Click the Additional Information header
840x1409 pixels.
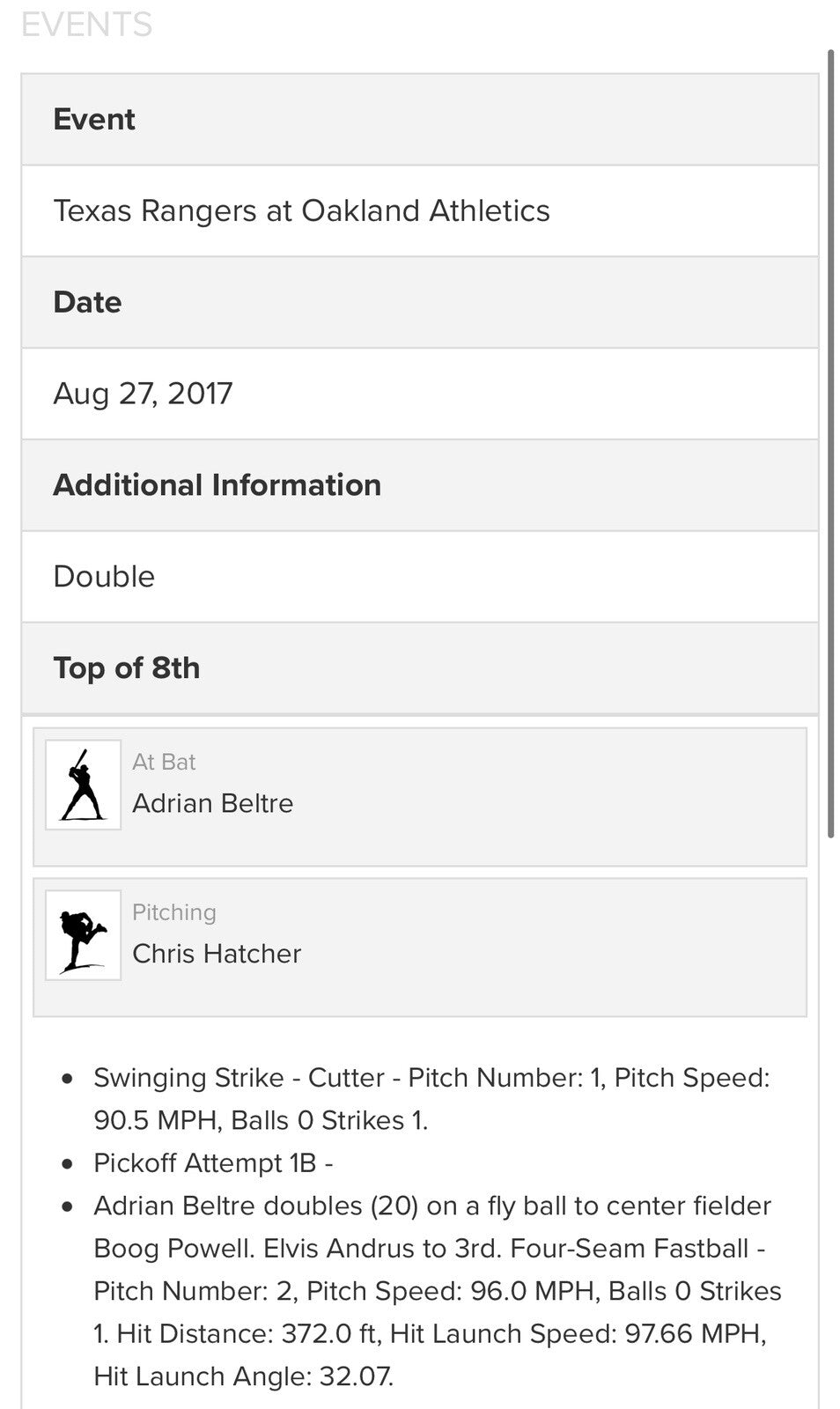(217, 485)
